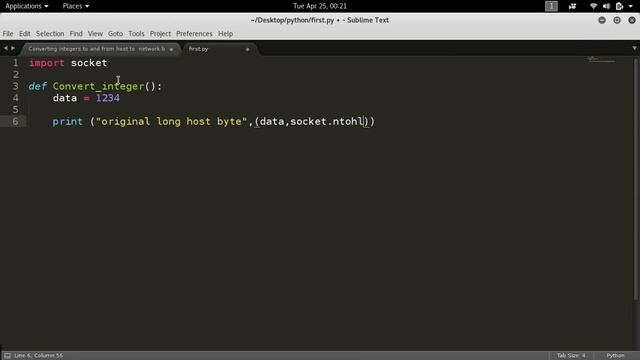Switch to the 'Converting integers' tab
The width and height of the screenshot is (640, 360).
click(x=97, y=49)
